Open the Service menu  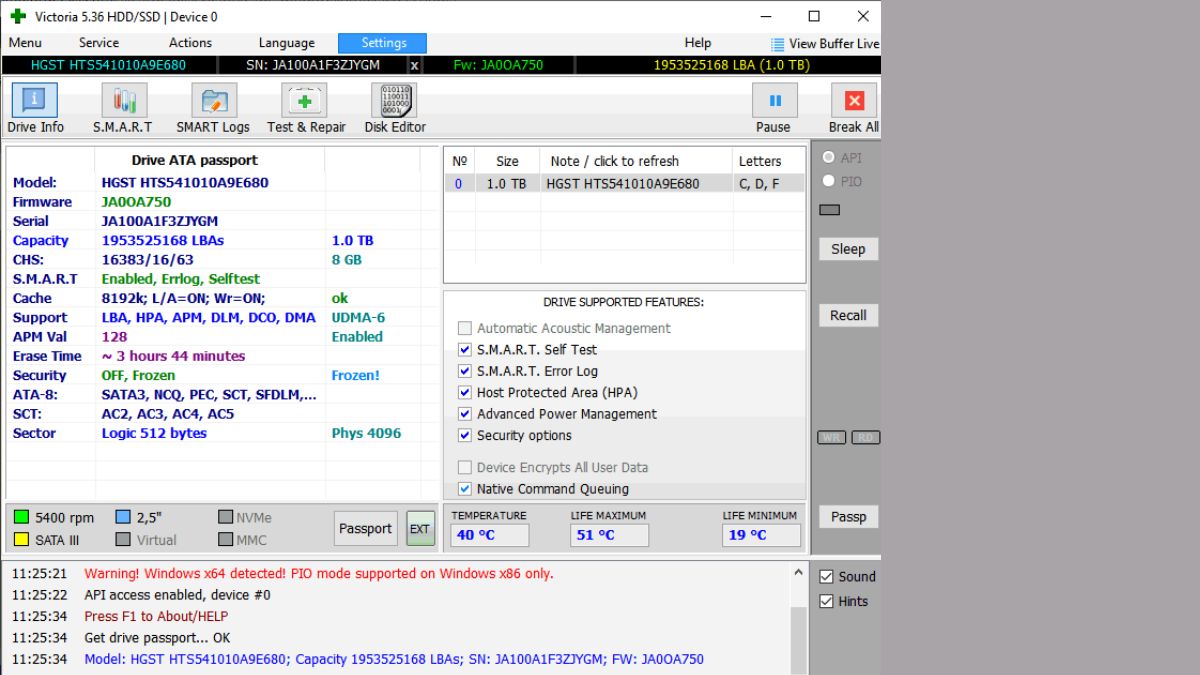[99, 43]
